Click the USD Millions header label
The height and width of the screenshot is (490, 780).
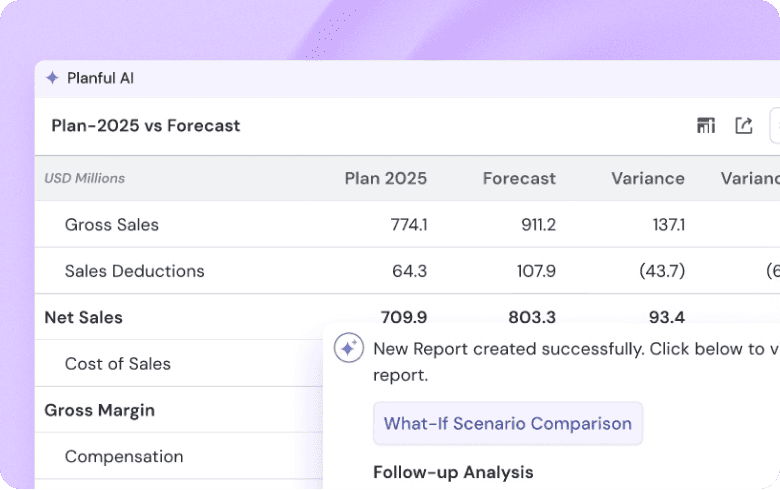(x=85, y=178)
